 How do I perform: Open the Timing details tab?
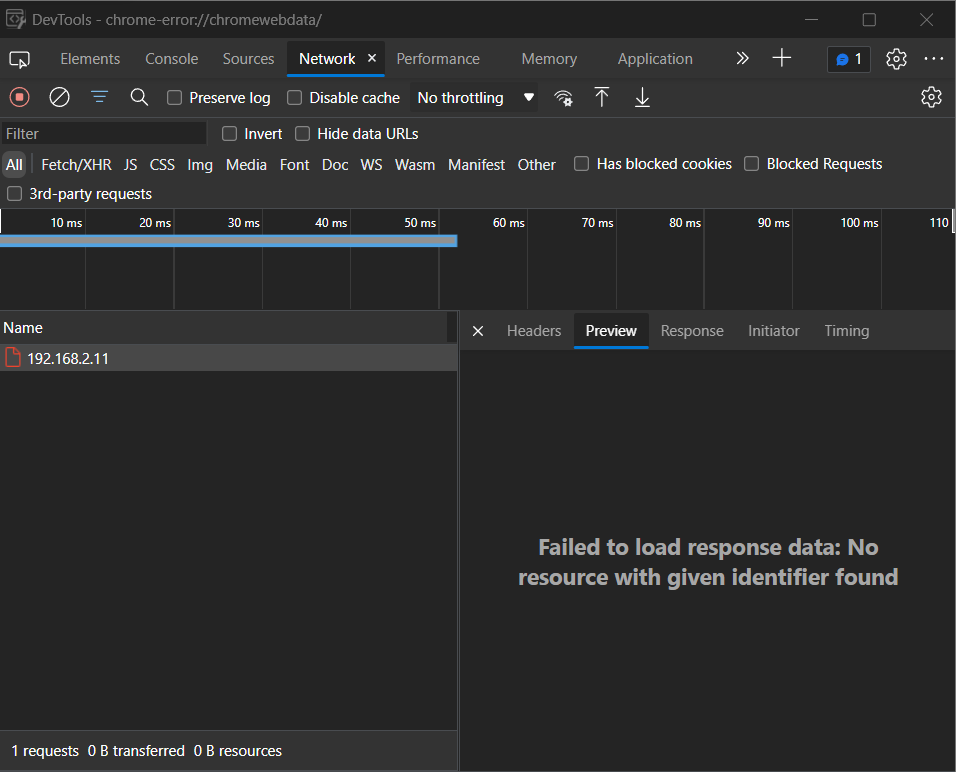(x=846, y=331)
